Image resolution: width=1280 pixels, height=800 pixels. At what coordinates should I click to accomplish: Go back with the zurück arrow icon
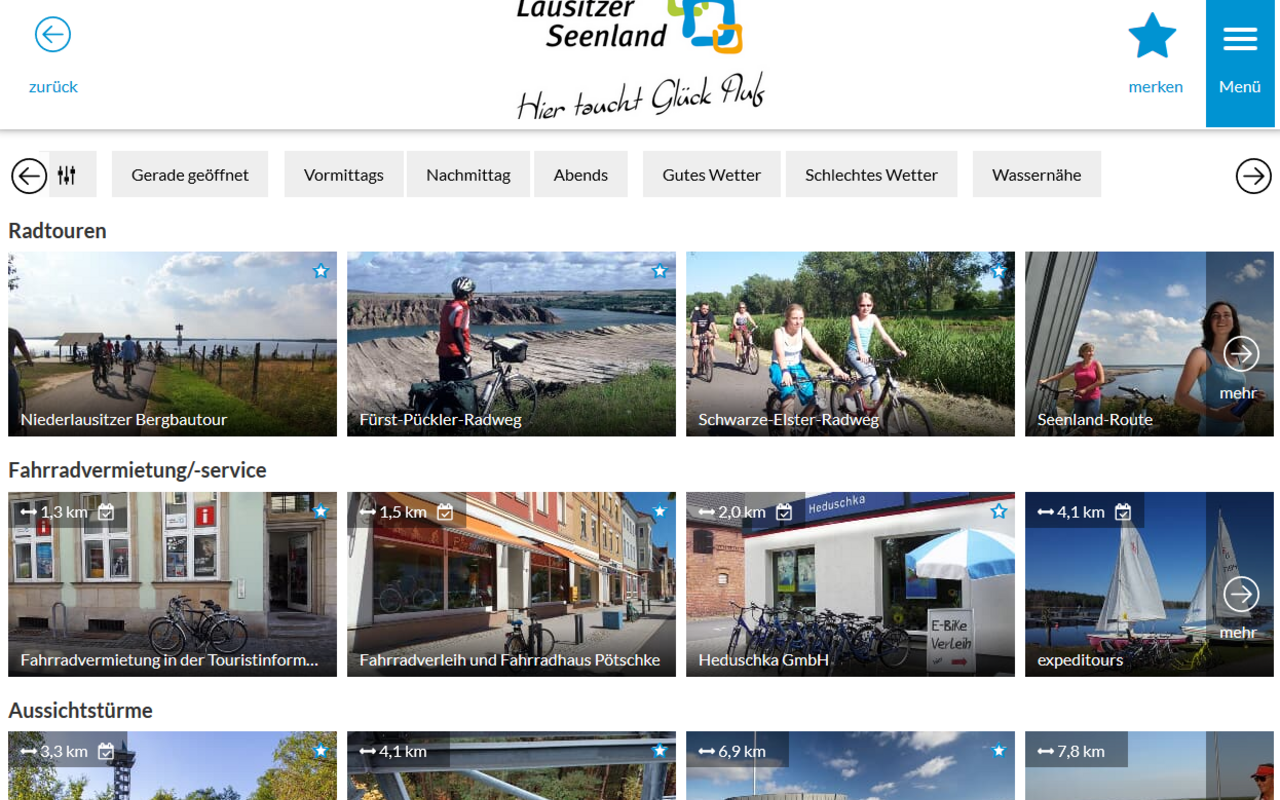pyautogui.click(x=53, y=34)
